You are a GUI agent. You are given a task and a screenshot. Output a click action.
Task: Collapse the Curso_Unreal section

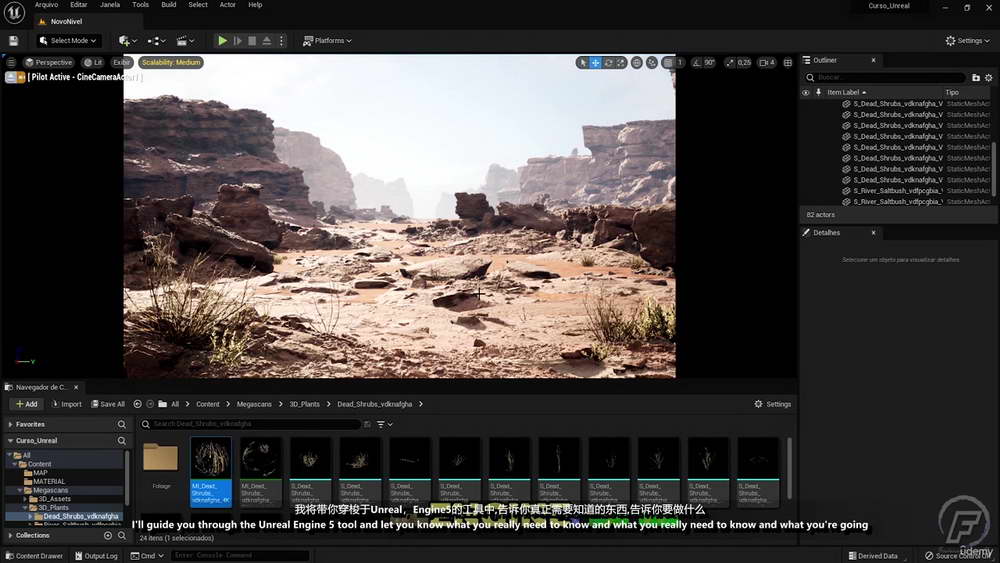(x=10, y=441)
